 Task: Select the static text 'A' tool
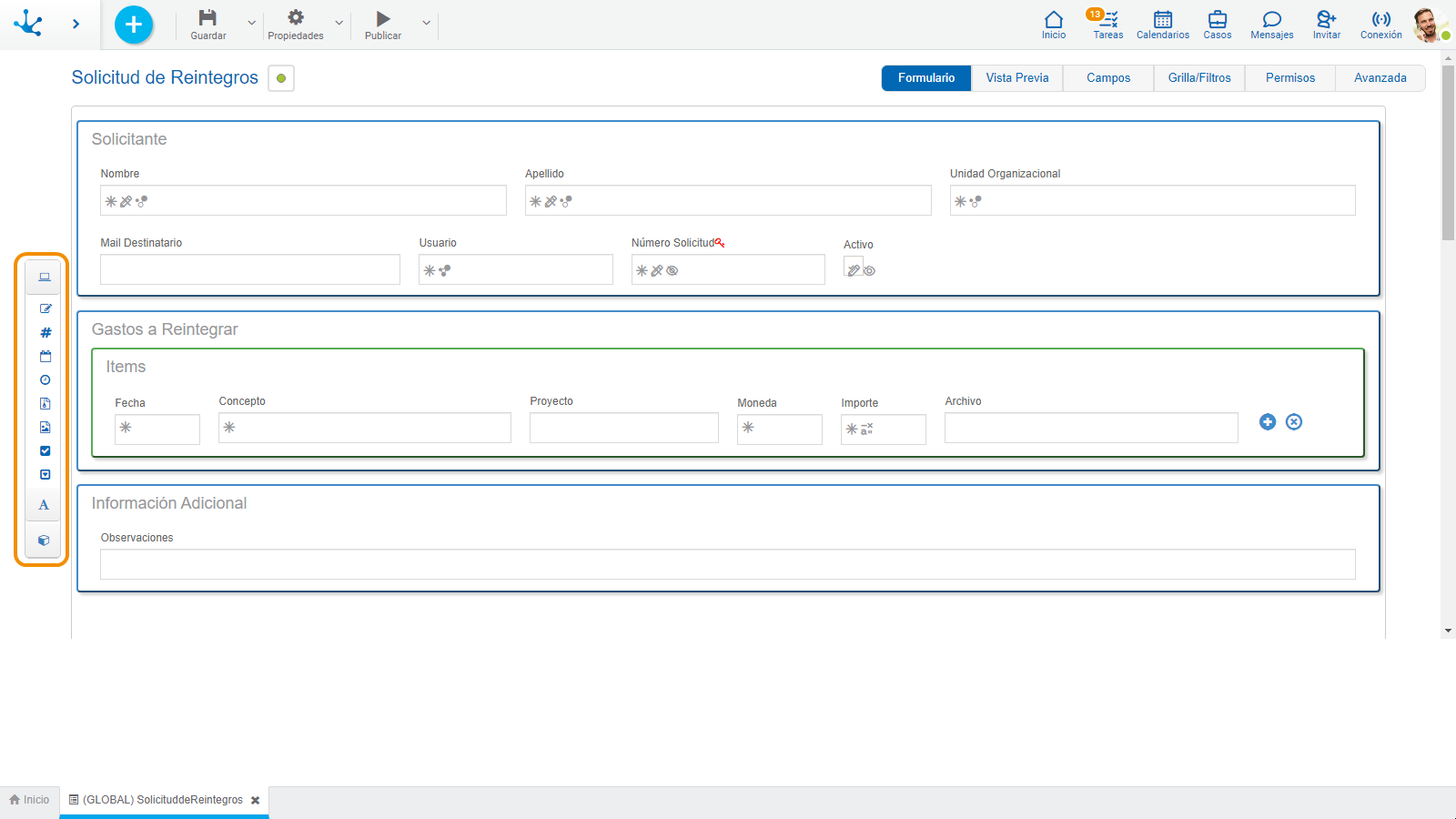pos(44,505)
